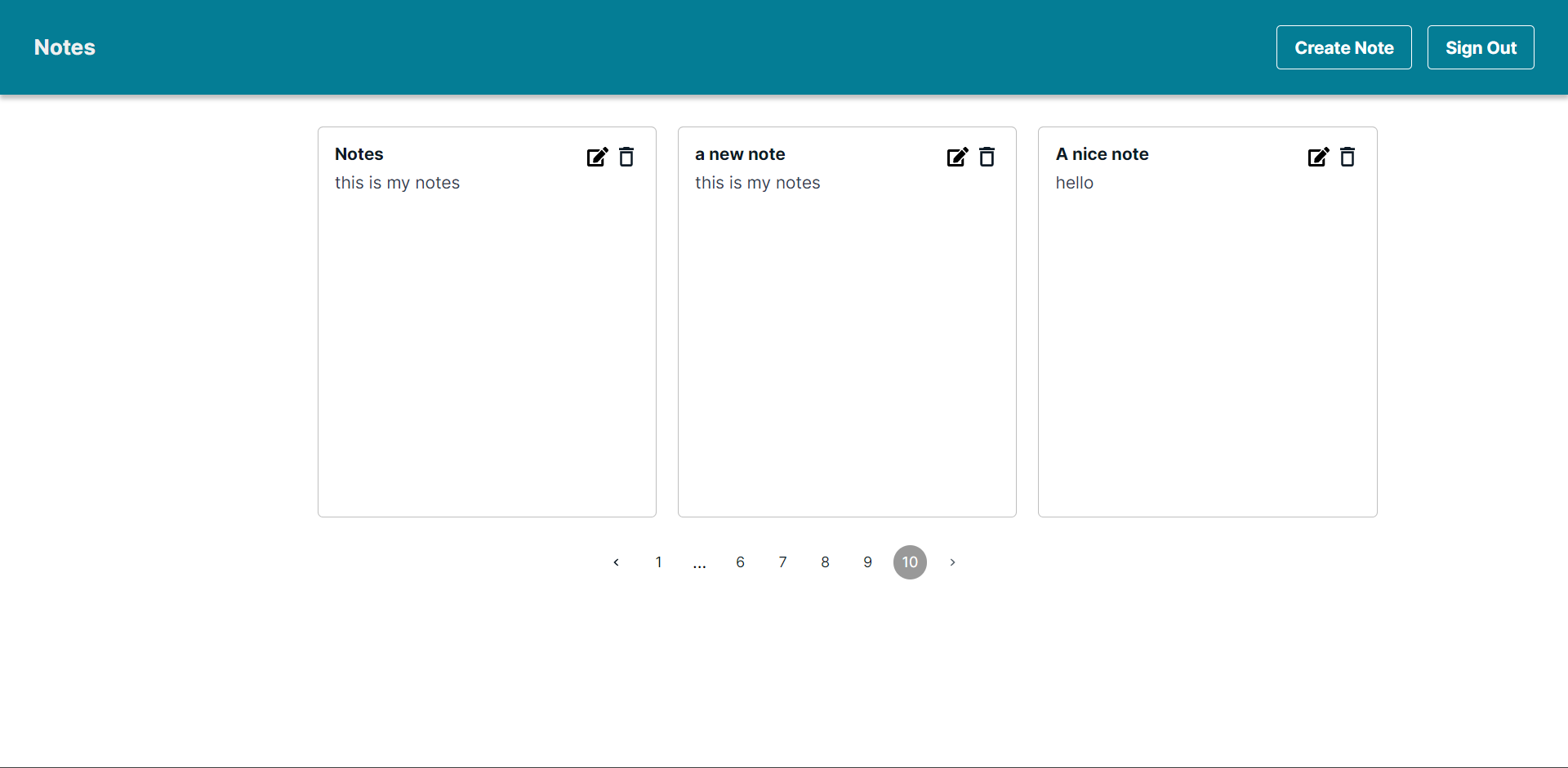
Task: Sign out of the app
Action: click(x=1481, y=47)
